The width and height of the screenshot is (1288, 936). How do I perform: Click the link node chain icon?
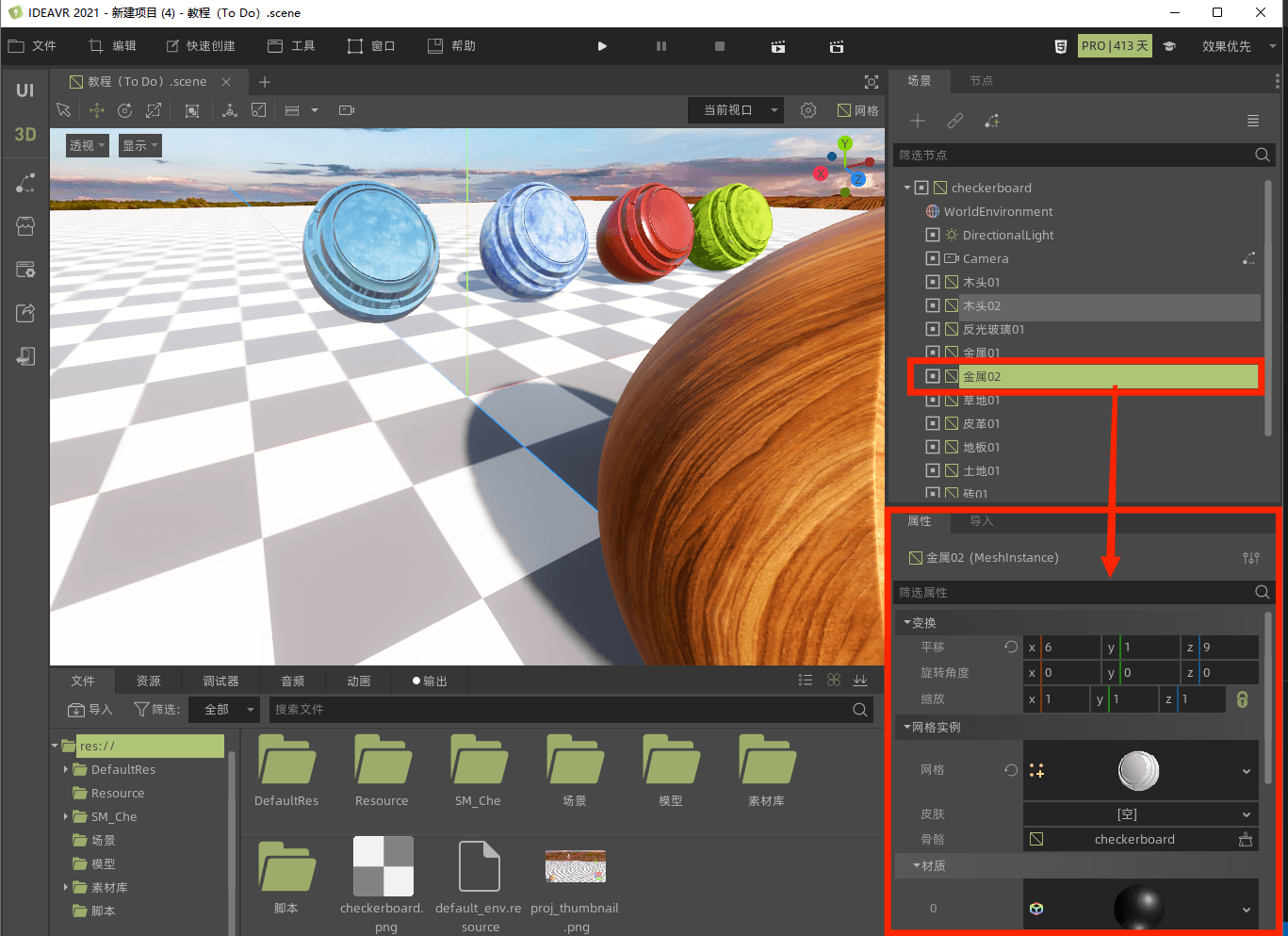(955, 121)
